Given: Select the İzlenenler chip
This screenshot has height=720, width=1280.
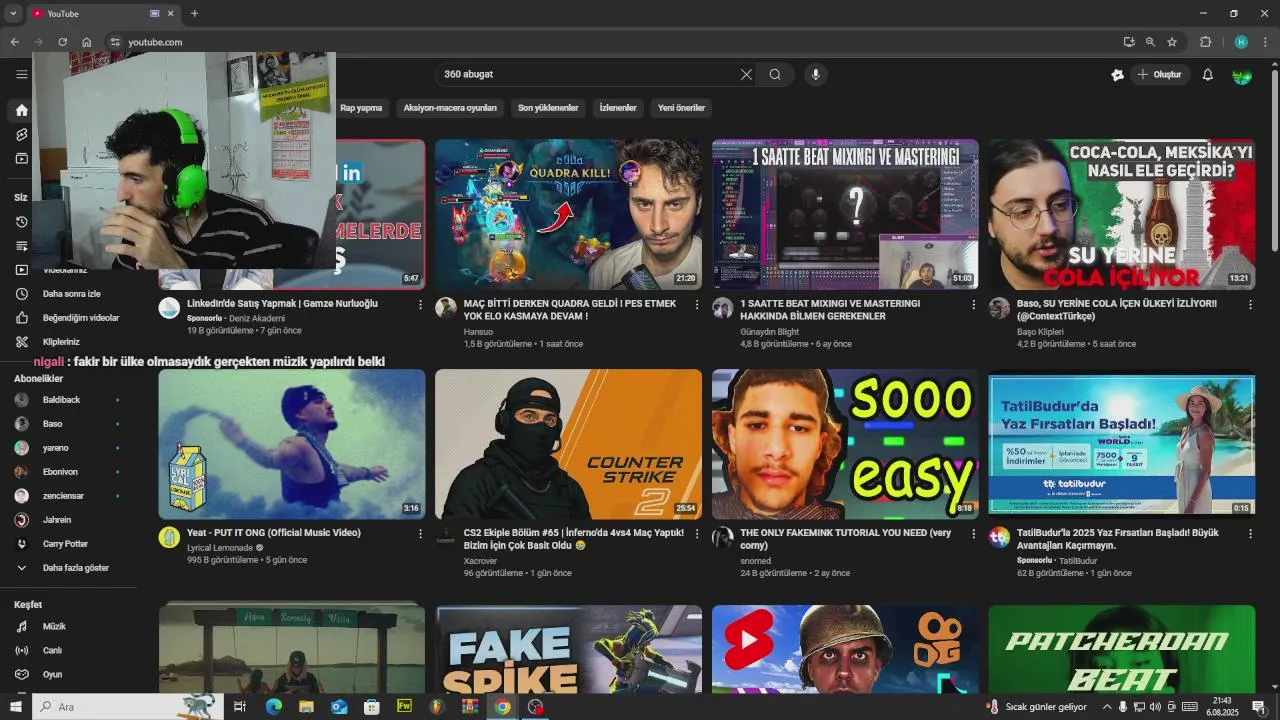Looking at the screenshot, I should coord(618,108).
